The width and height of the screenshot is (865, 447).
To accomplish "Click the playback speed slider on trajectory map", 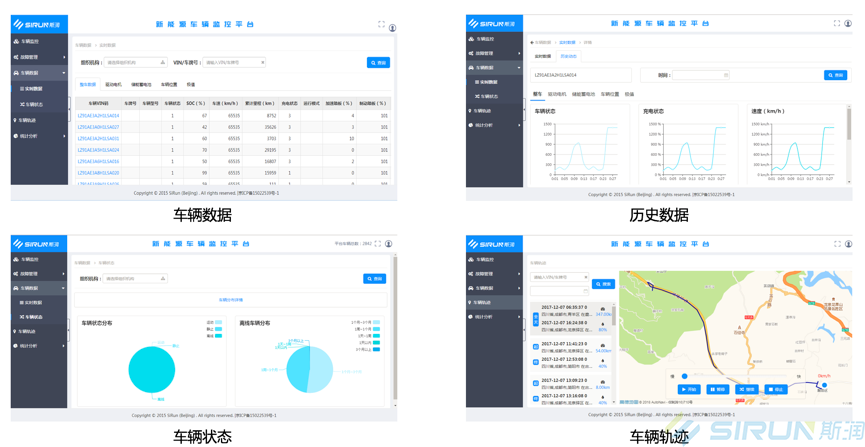I will pos(684,377).
